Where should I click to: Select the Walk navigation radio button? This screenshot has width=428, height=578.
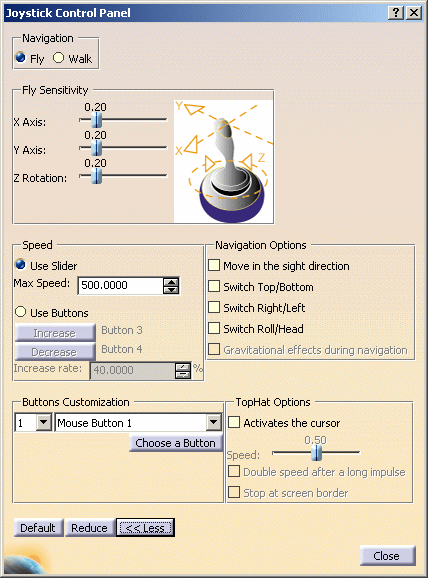(x=58, y=58)
